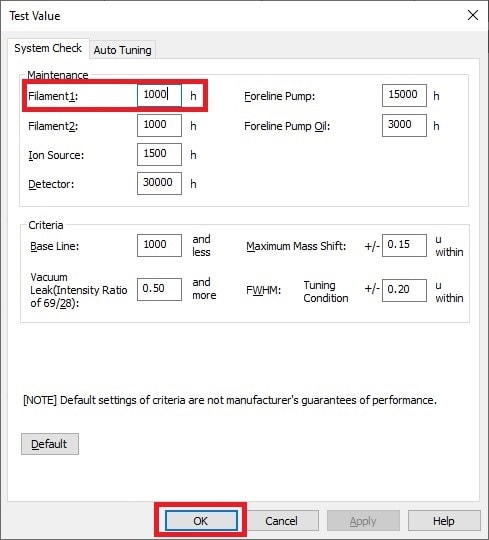Open Help for this dialog

(x=444, y=520)
